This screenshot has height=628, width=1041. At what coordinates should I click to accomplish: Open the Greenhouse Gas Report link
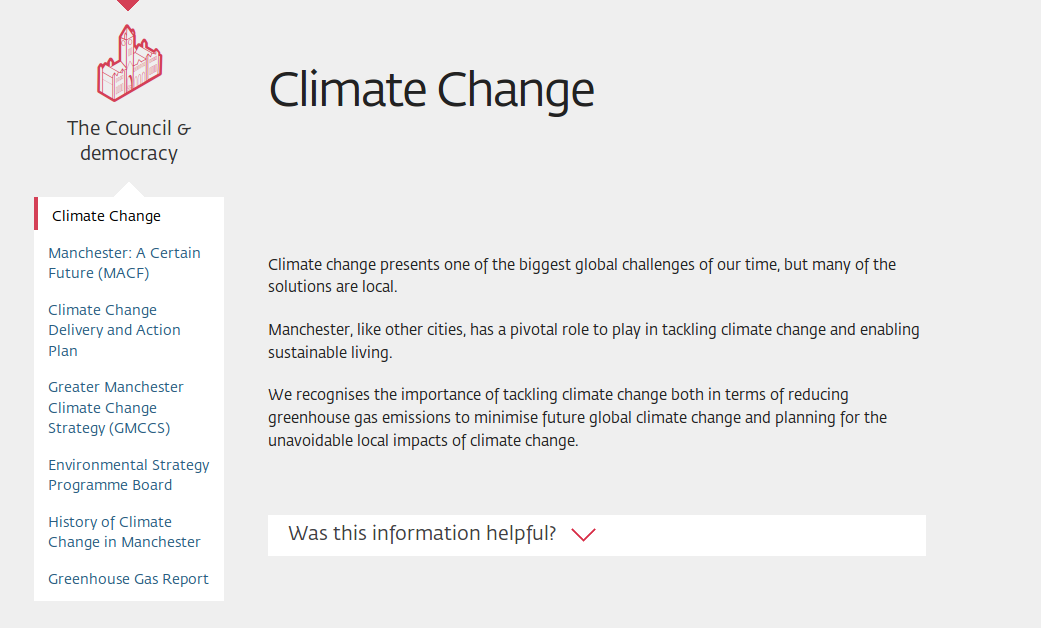[128, 579]
